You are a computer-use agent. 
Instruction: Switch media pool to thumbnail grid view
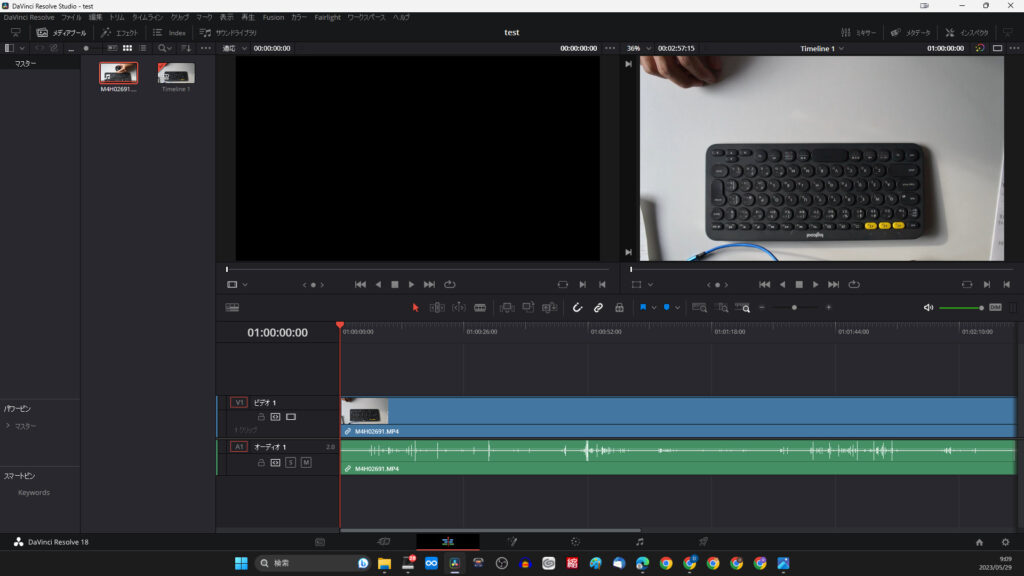tap(127, 48)
